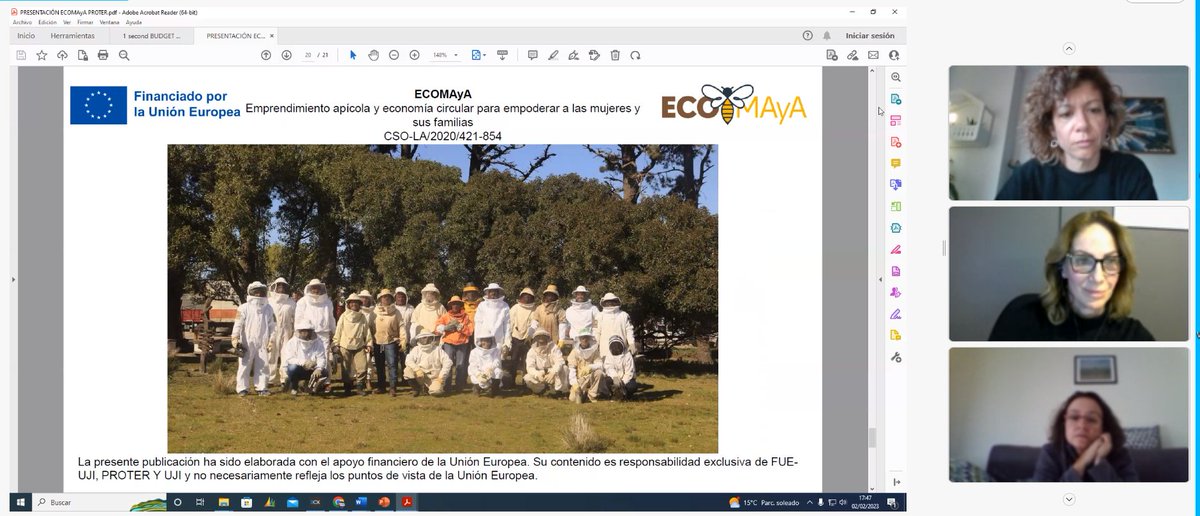Open the Ver menu
1200x516 pixels.
coord(67,21)
